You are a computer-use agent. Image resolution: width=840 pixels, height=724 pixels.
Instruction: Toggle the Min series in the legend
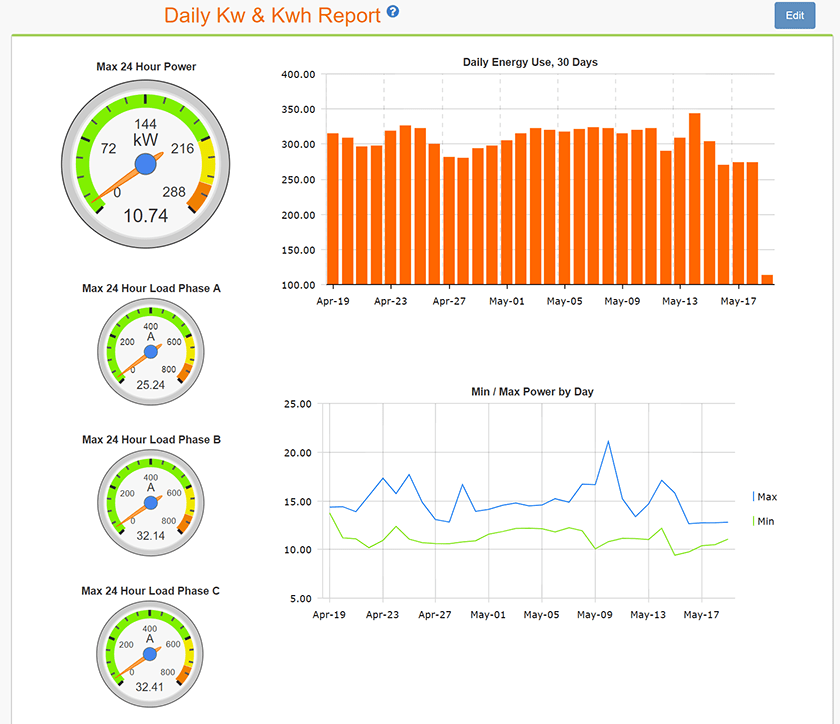[x=766, y=521]
